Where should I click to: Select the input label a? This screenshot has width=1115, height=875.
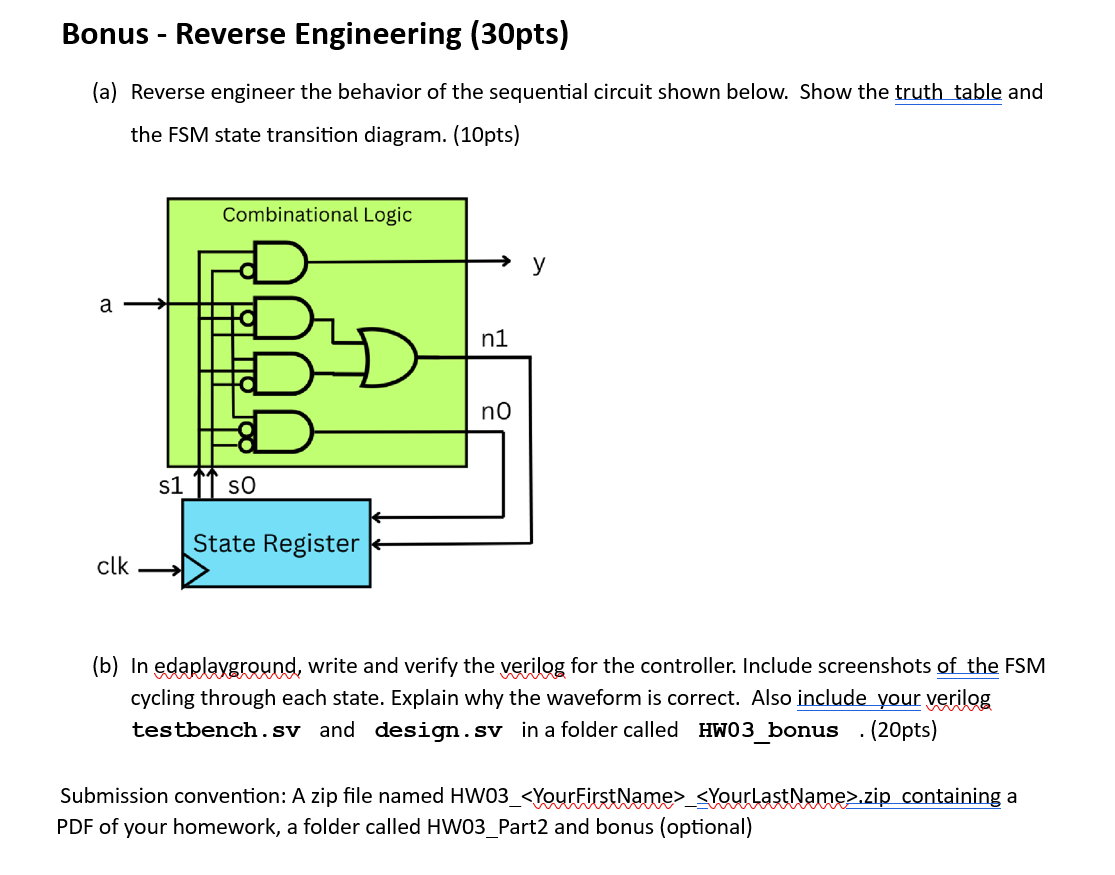click(105, 305)
